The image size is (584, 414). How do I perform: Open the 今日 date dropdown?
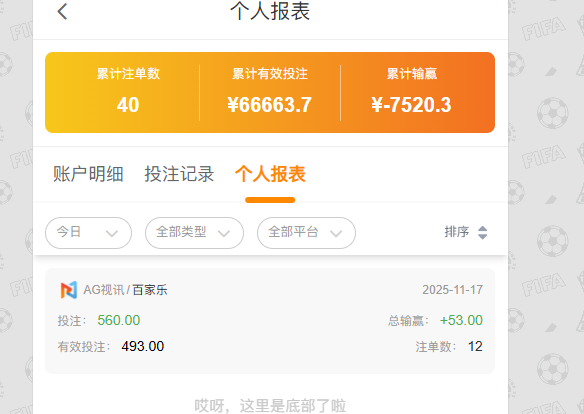[x=88, y=233]
